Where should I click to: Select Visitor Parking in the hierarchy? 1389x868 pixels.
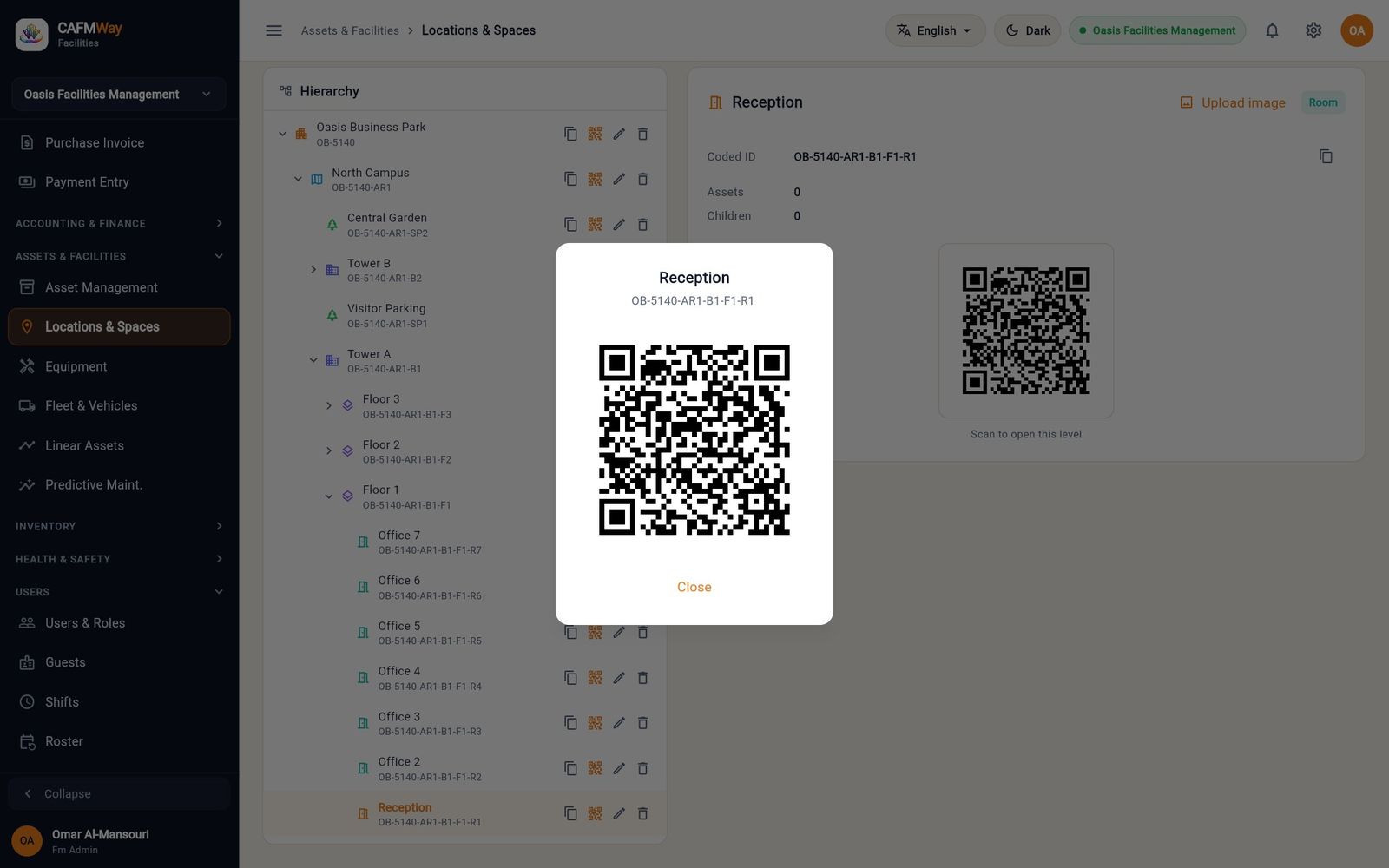click(x=464, y=315)
